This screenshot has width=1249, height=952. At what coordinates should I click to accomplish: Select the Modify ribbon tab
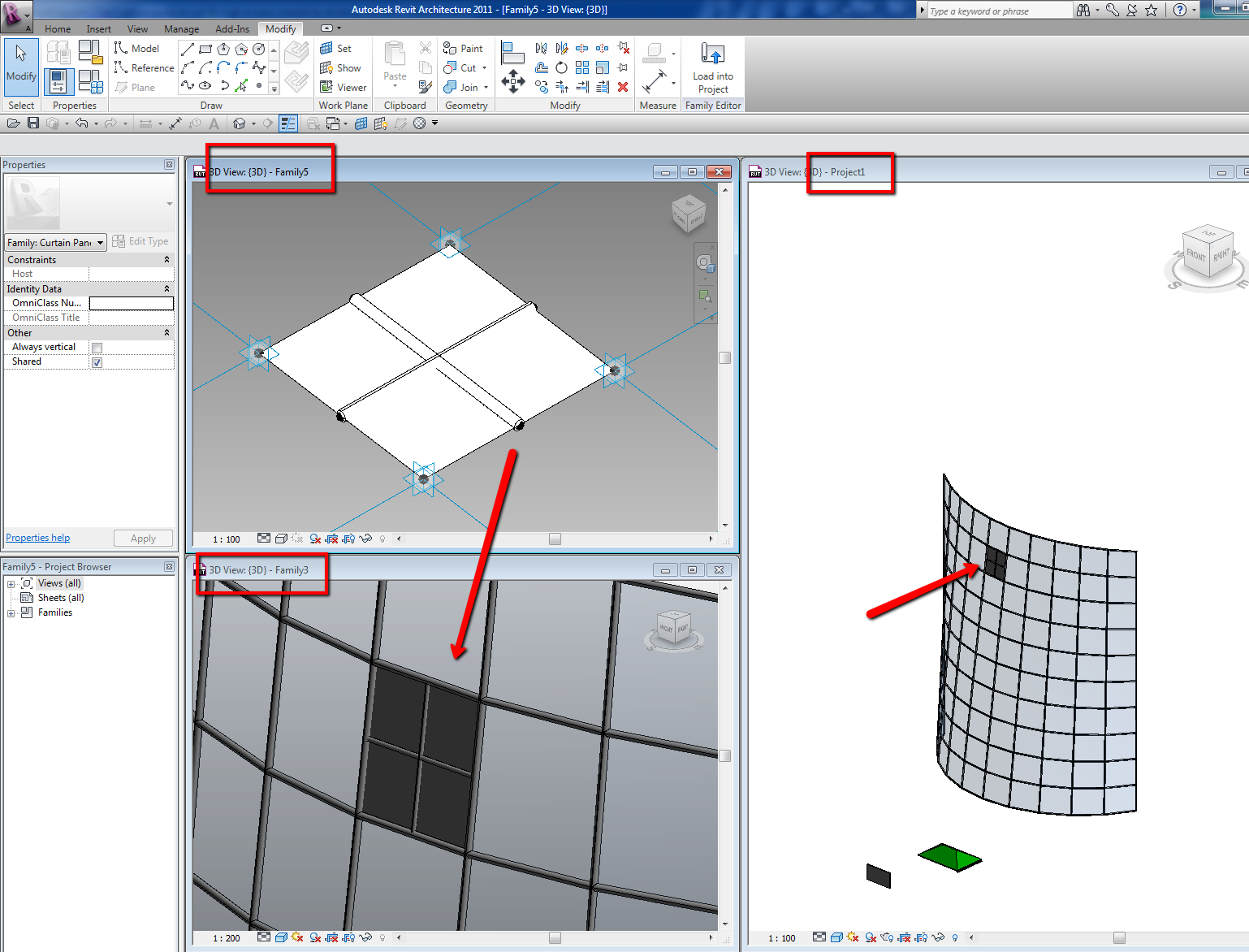click(x=281, y=29)
